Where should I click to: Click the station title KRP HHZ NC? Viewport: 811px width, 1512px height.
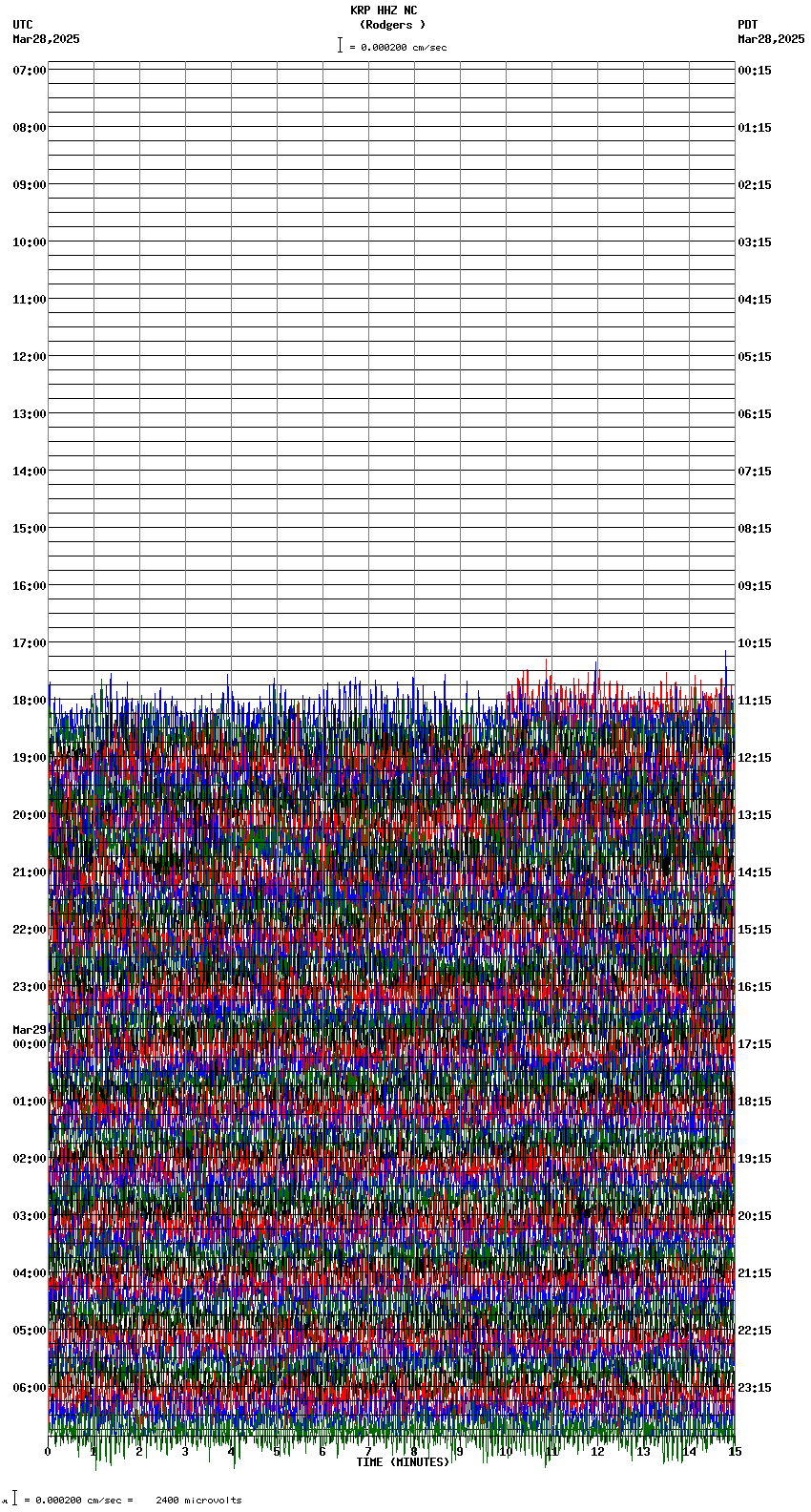(x=384, y=10)
